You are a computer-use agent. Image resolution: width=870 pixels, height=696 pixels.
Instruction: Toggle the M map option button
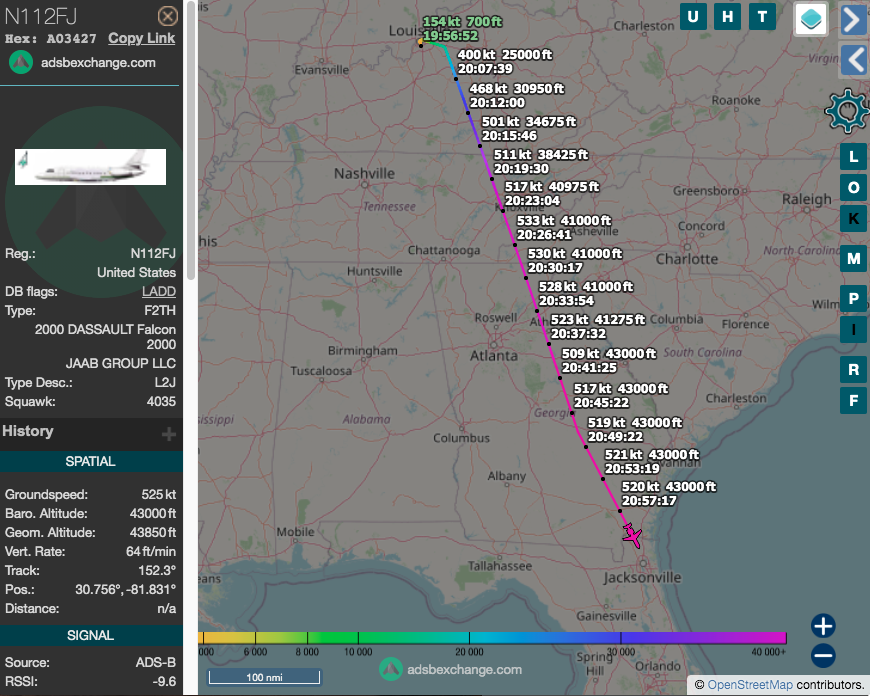tap(853, 259)
